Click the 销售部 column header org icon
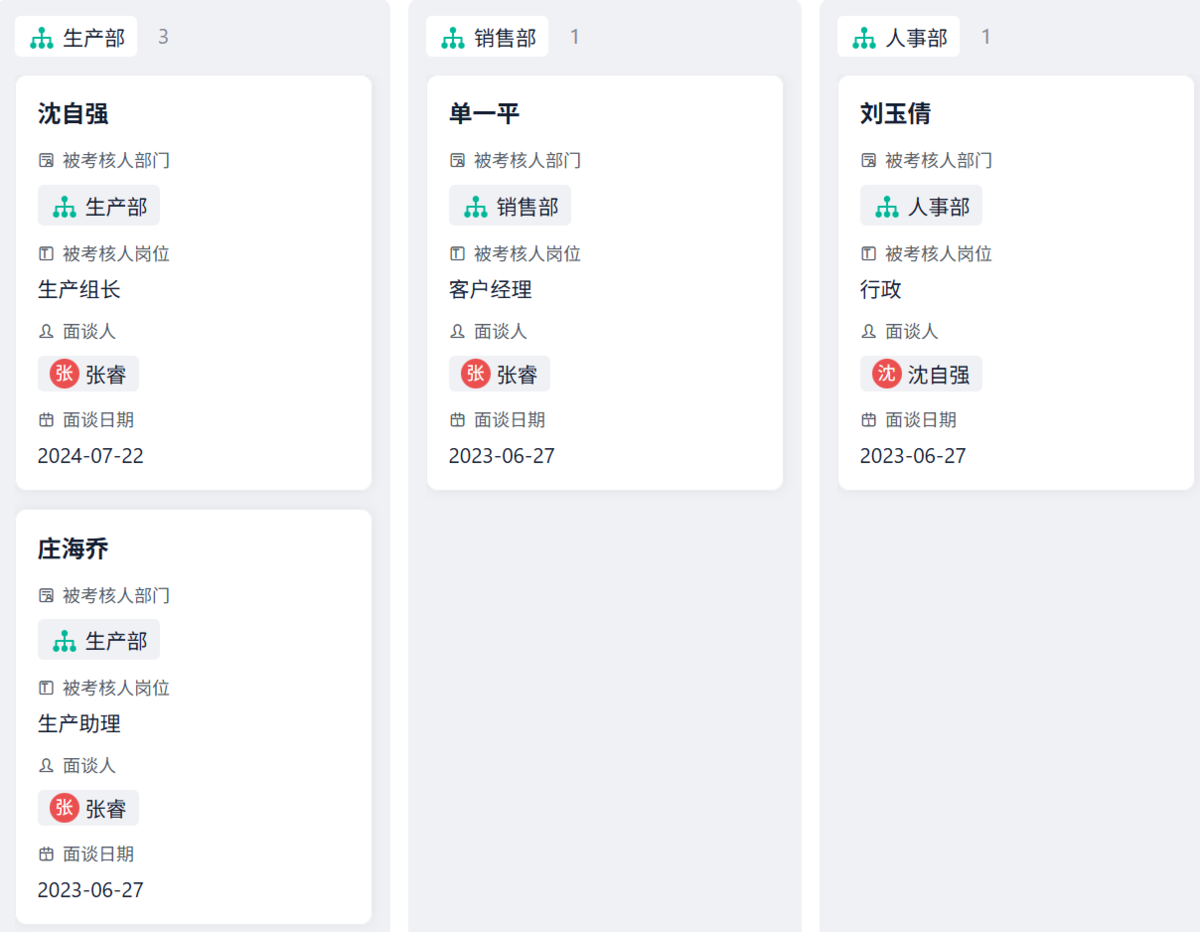1200x932 pixels. pos(453,38)
